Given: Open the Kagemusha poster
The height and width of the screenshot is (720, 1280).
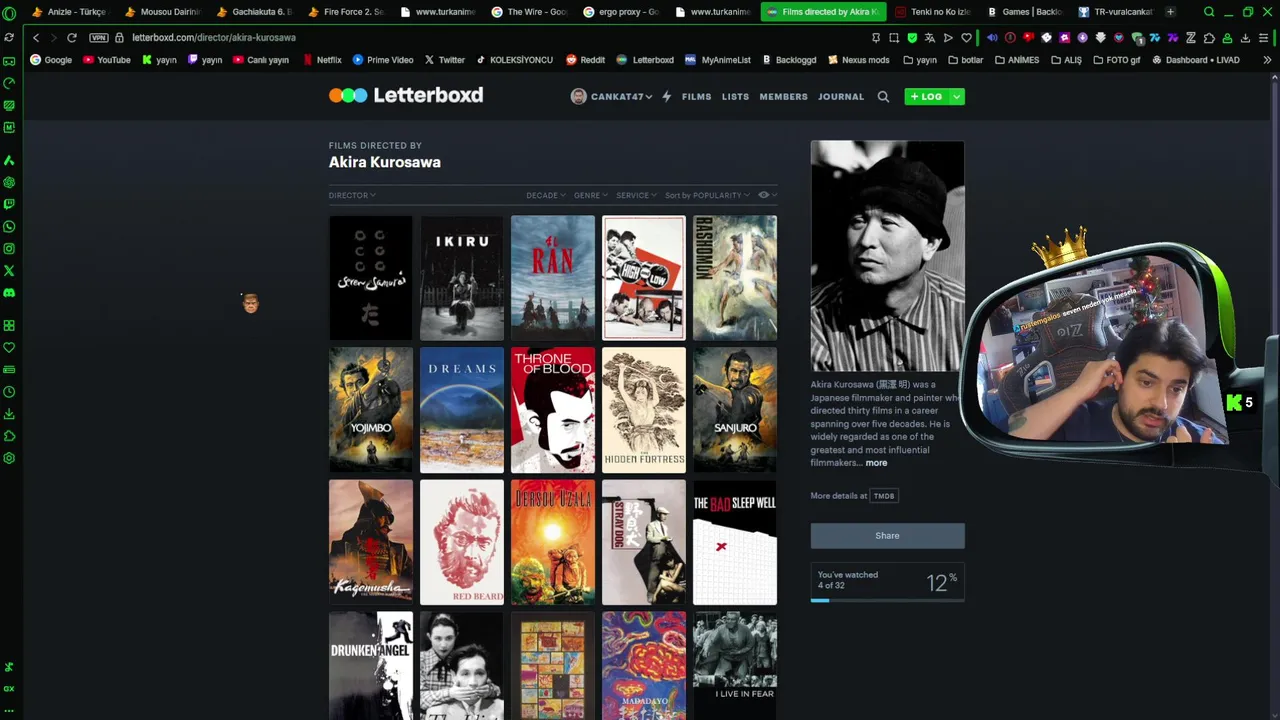Looking at the screenshot, I should coord(371,542).
